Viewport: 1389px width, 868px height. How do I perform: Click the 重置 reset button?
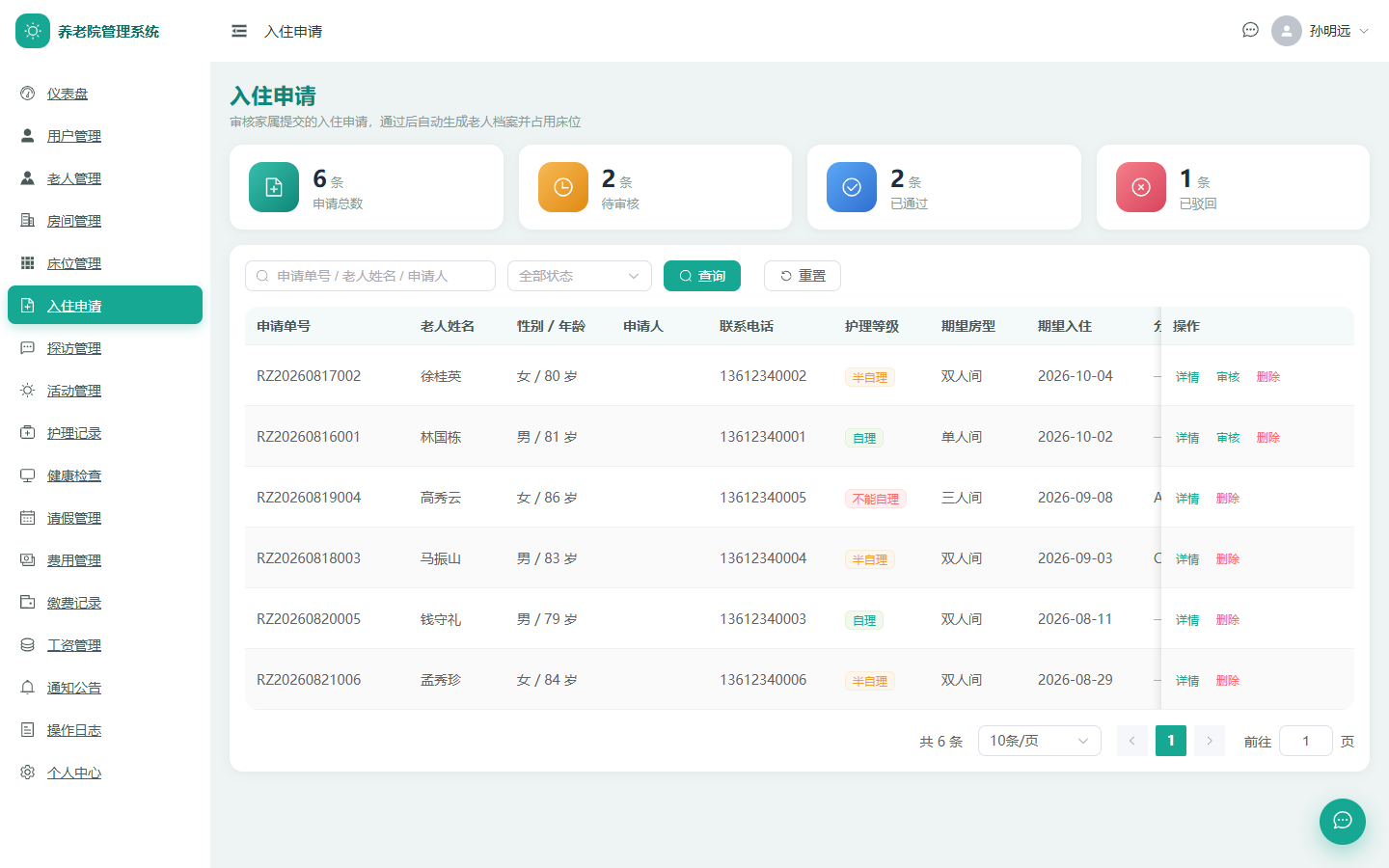[x=803, y=276]
